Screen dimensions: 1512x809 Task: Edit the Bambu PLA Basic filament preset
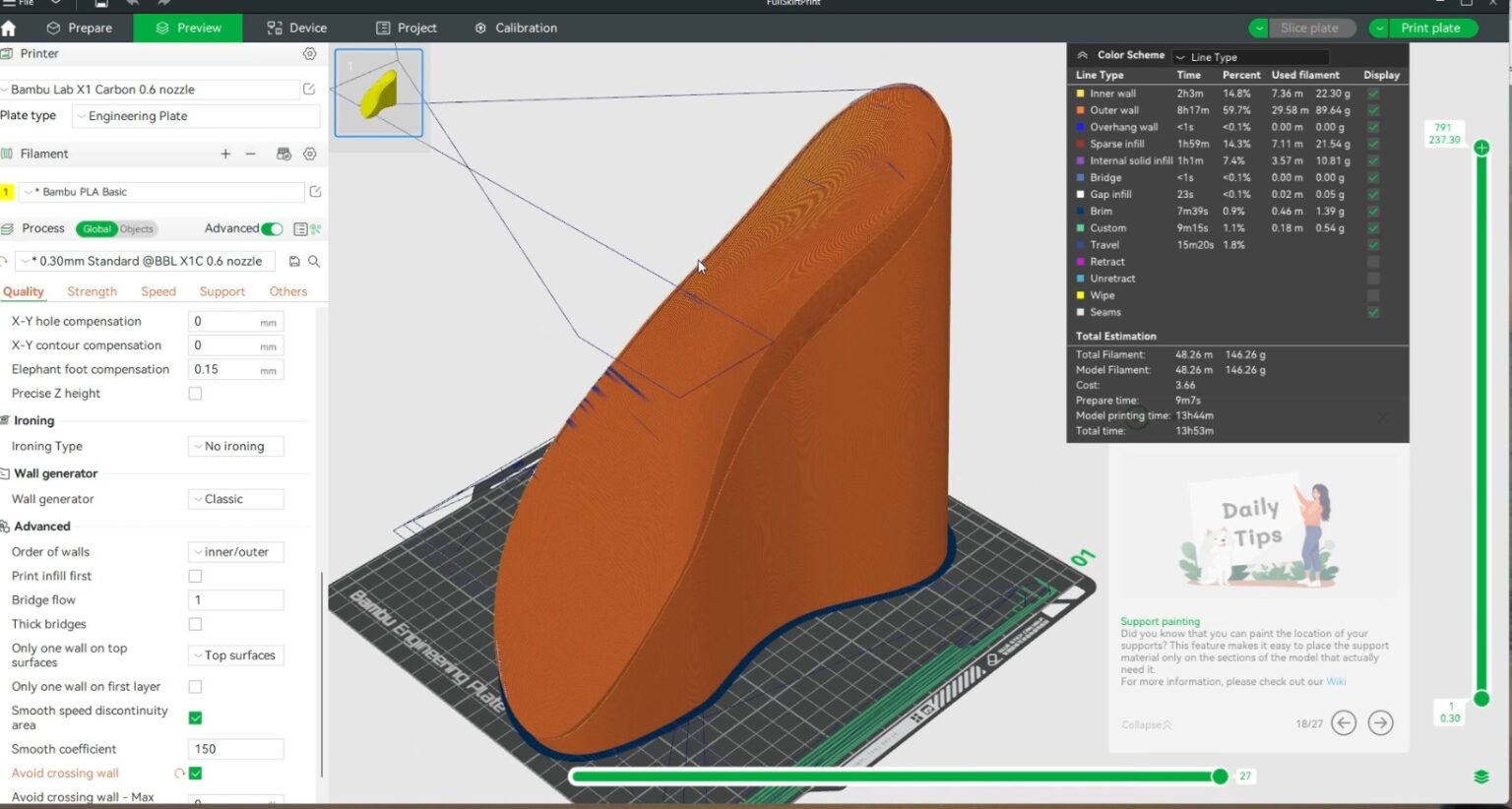pyautogui.click(x=315, y=192)
